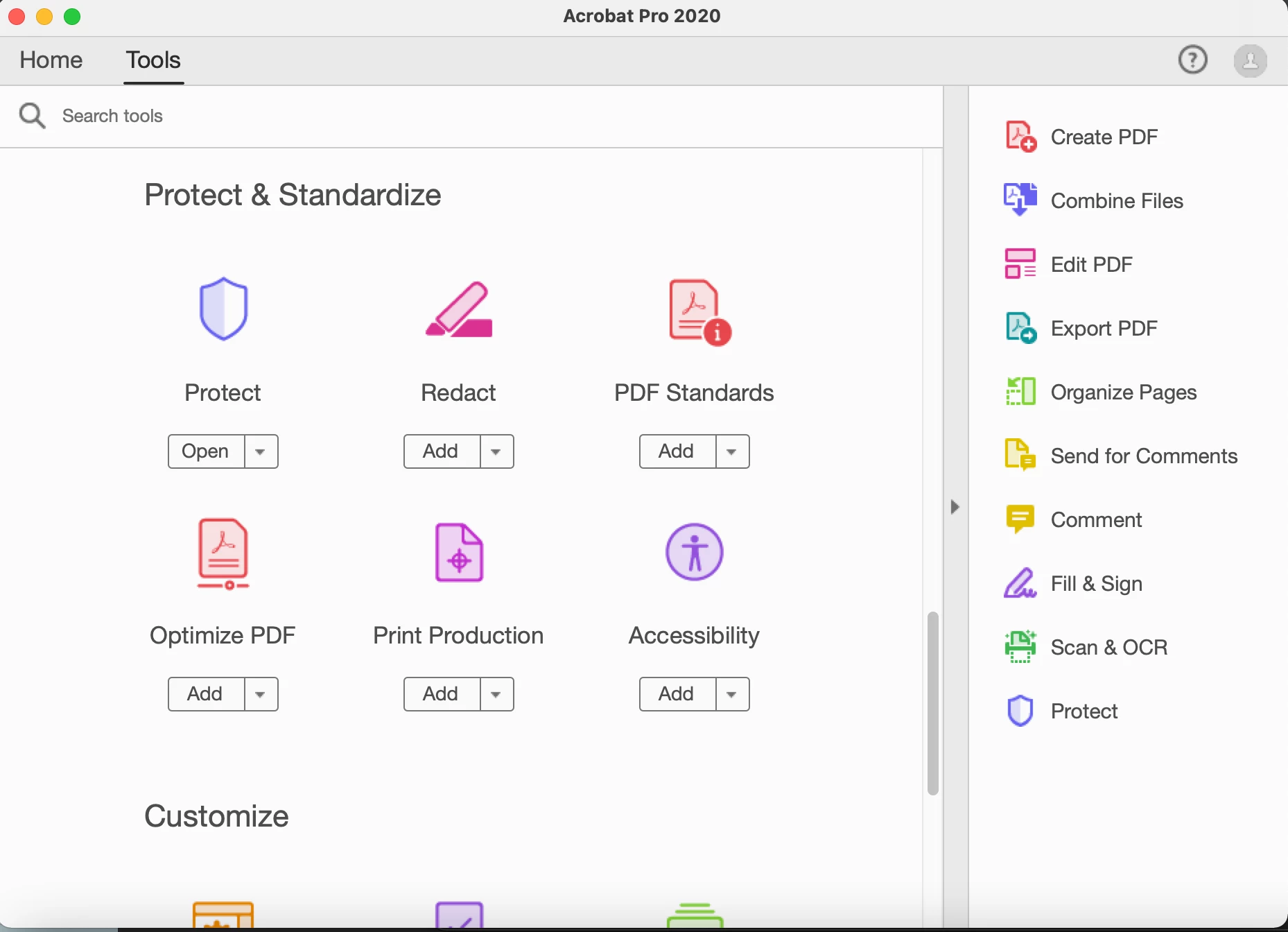Select Edit PDF icon in right pane
Image resolution: width=1288 pixels, height=932 pixels.
[1020, 264]
